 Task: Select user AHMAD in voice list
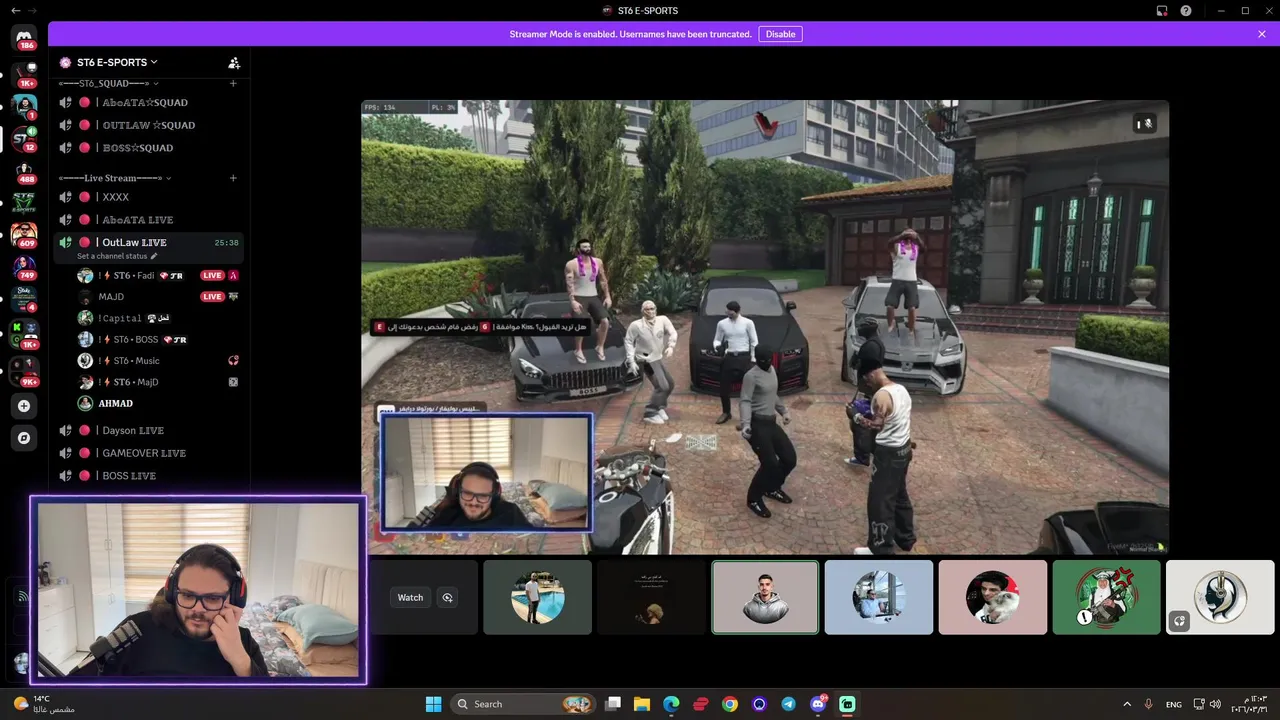[x=158, y=403]
